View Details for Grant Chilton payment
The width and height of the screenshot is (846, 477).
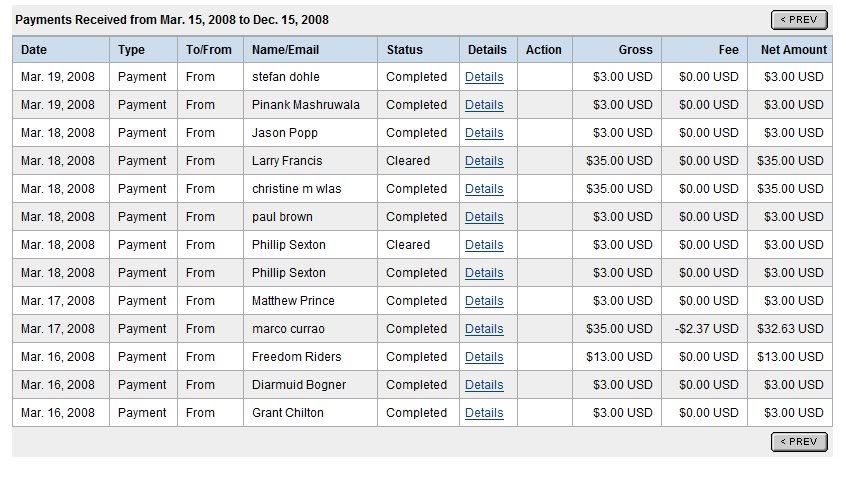click(484, 413)
